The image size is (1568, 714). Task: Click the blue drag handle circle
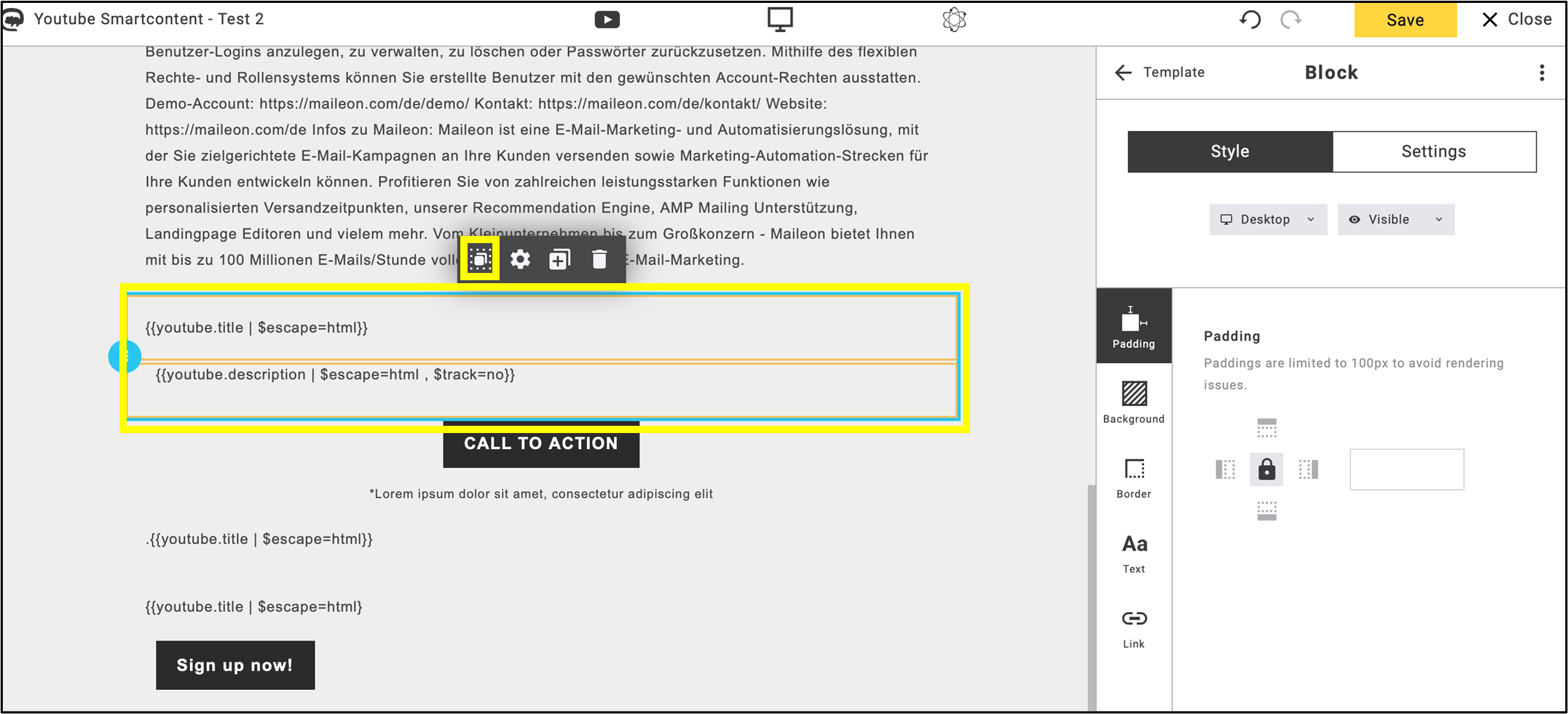point(125,357)
